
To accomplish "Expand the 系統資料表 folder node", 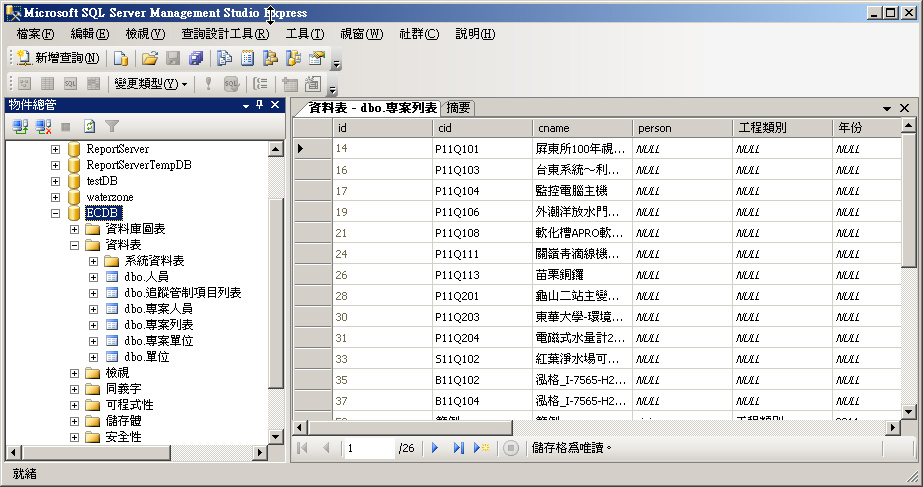I will tap(93, 261).
